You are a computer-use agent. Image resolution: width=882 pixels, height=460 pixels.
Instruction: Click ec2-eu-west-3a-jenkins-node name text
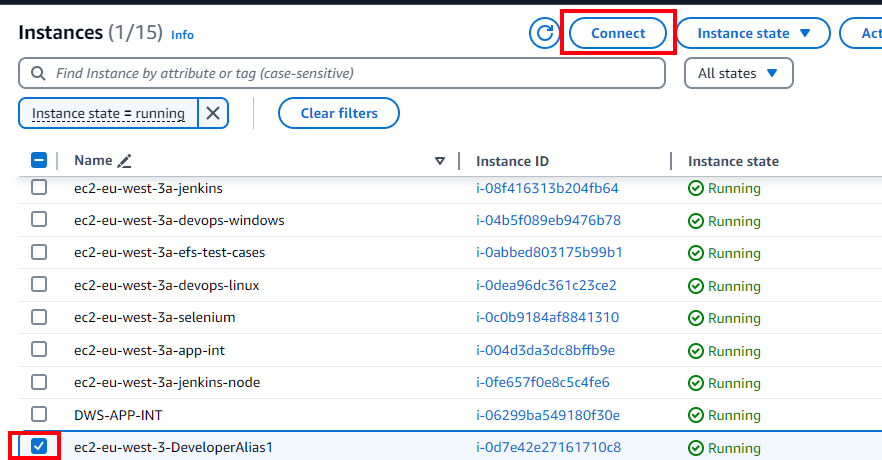point(167,382)
